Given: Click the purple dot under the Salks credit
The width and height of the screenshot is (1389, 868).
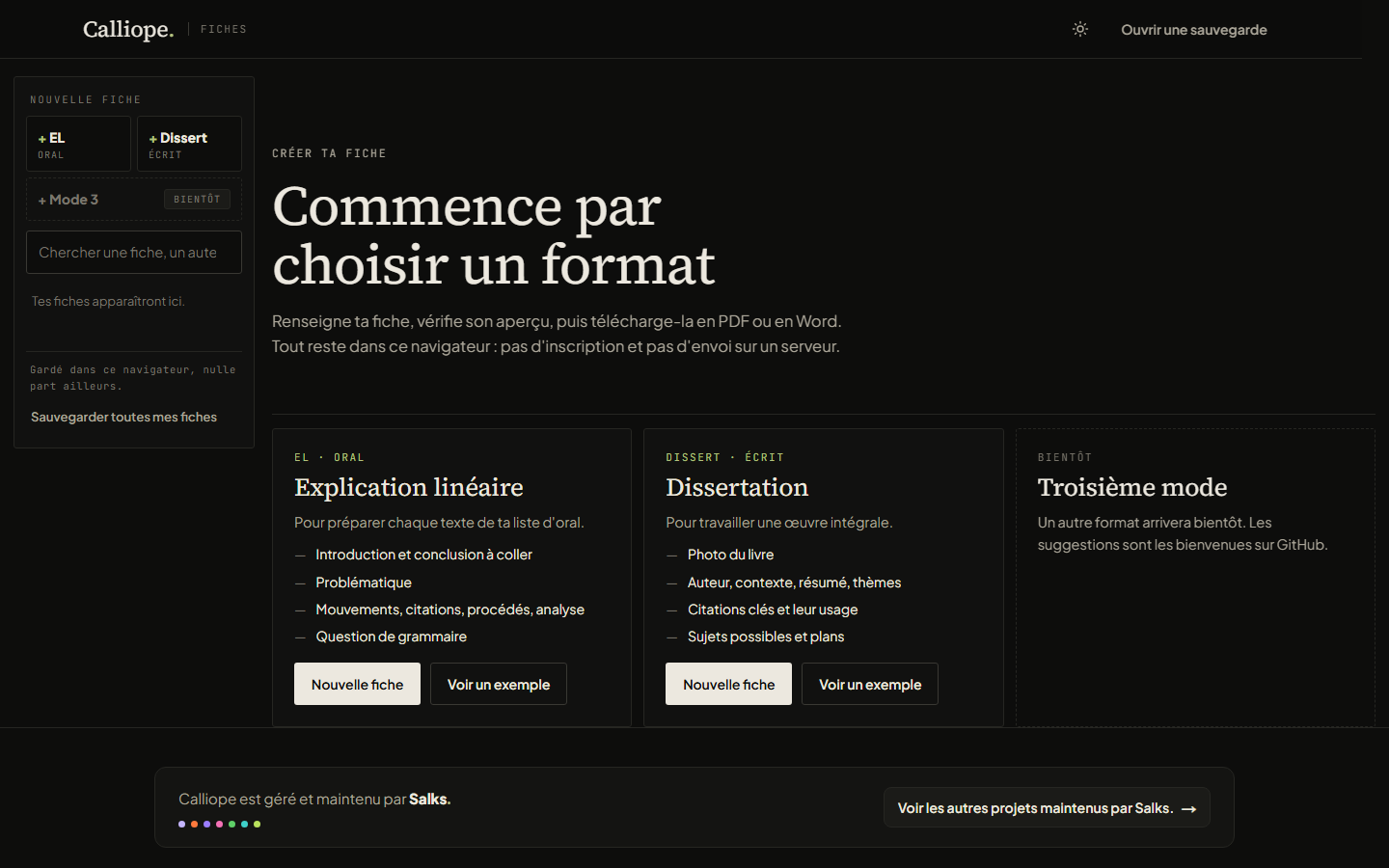Looking at the screenshot, I should click(206, 824).
